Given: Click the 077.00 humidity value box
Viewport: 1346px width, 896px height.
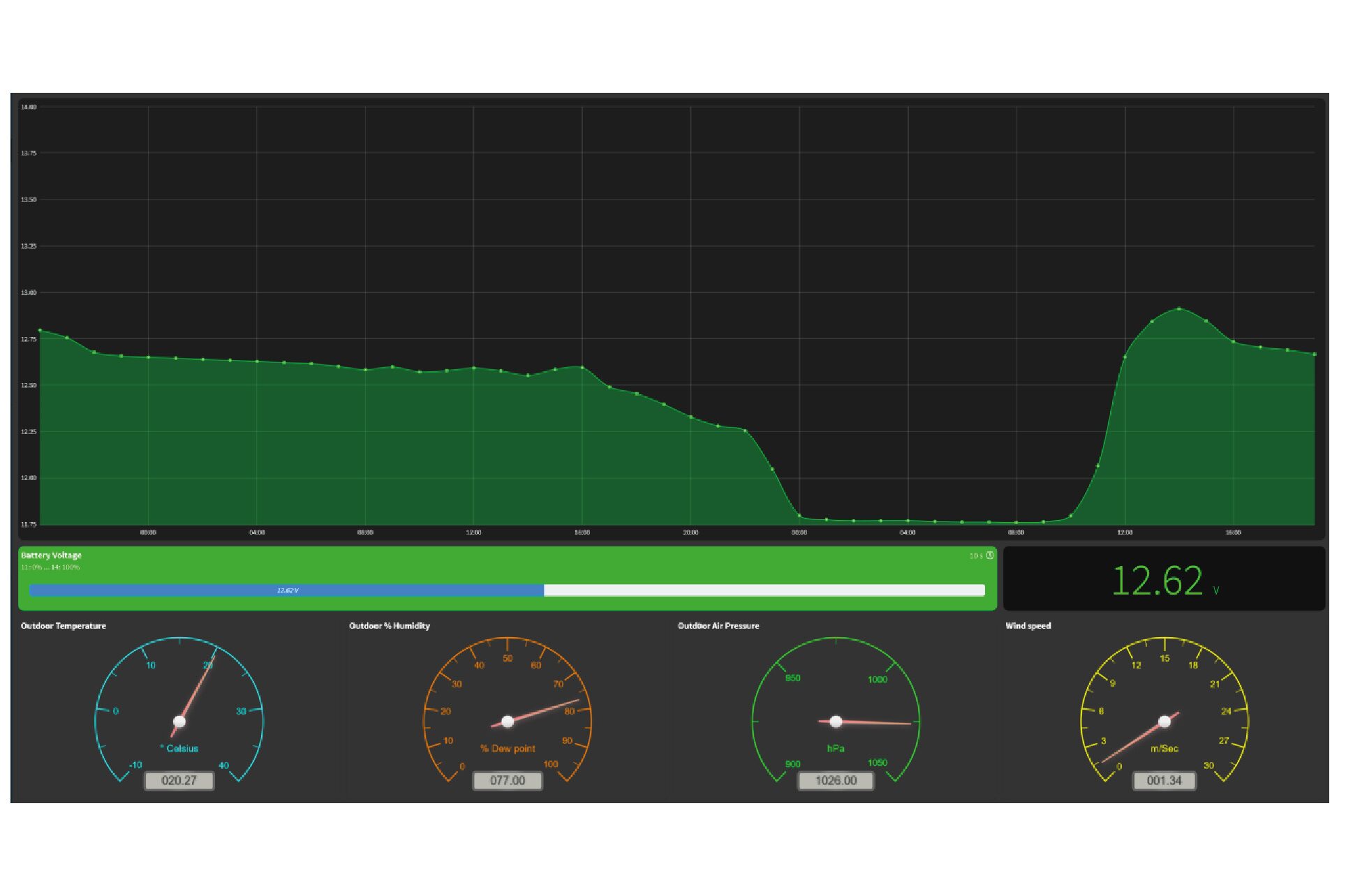Looking at the screenshot, I should (508, 780).
